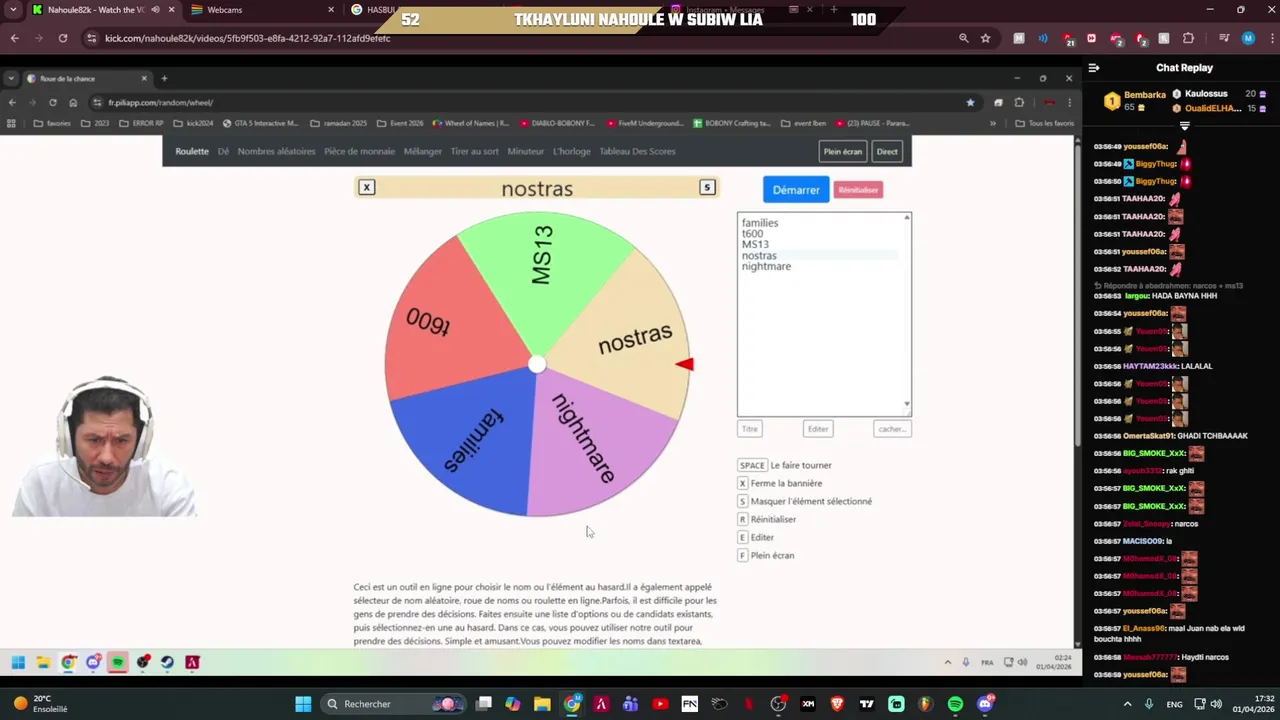Screen dimensions: 1280x720
Task: Reload the inner piliapp browser page
Action: (53, 102)
